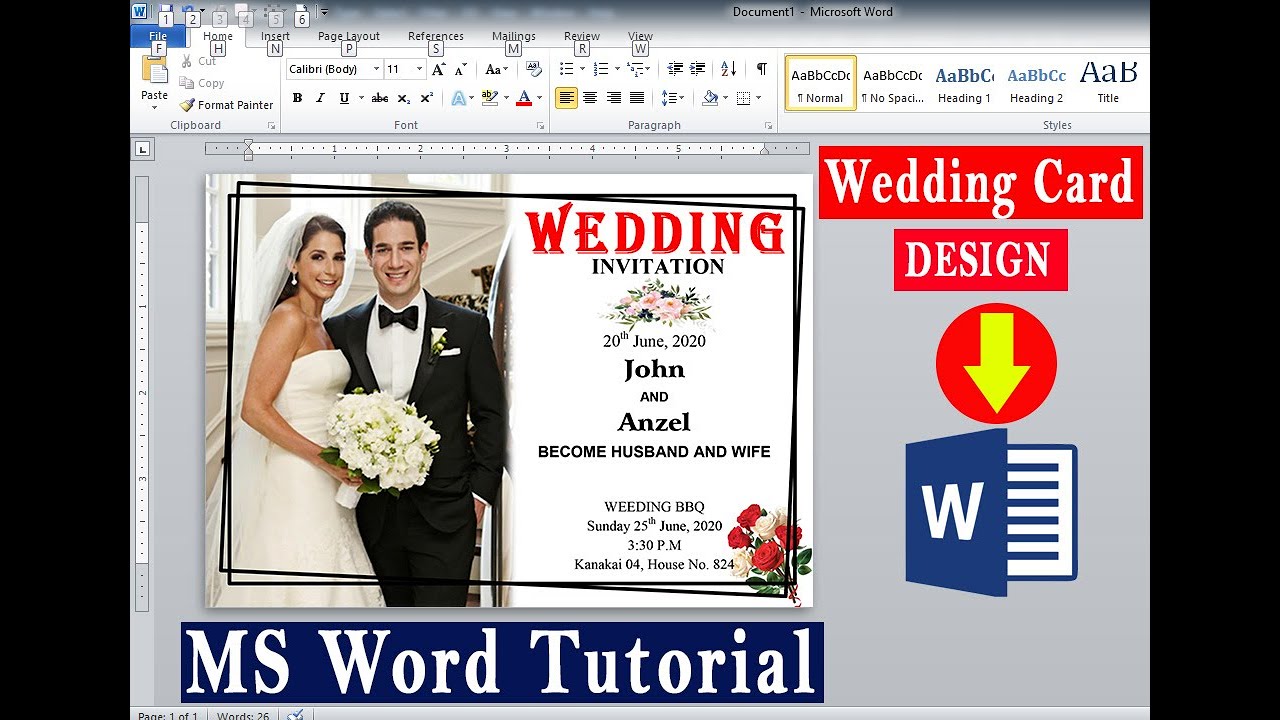
Task: Increase the paragraph indent
Action: [698, 69]
